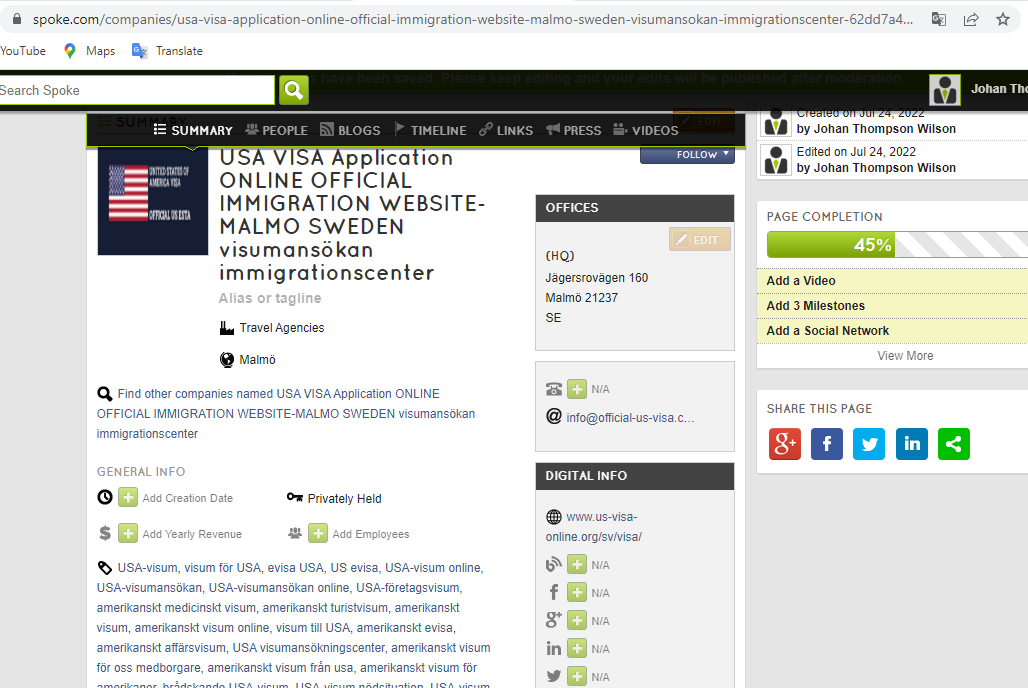Open Johan Thompson Wilson under Created on
Image resolution: width=1028 pixels, height=688 pixels.
(x=884, y=129)
